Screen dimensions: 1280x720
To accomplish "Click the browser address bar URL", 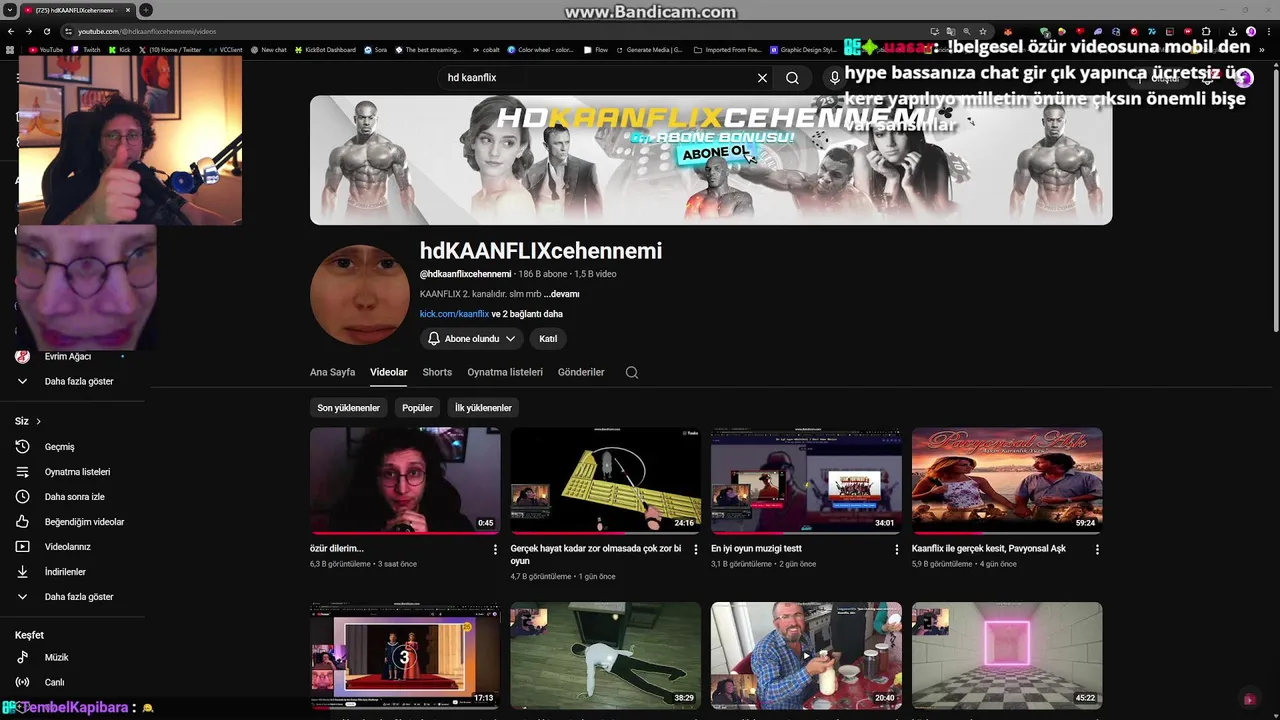I will click(148, 31).
